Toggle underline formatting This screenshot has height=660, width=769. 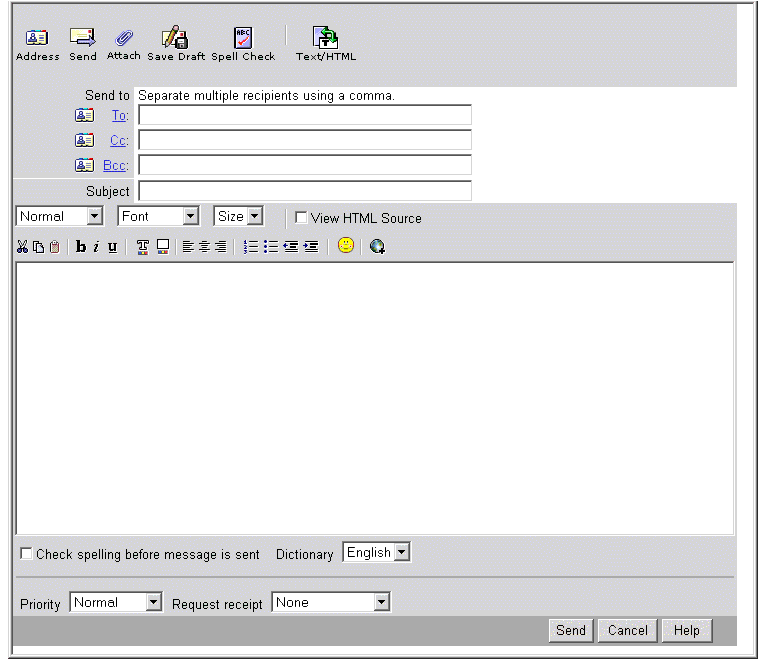coord(112,247)
